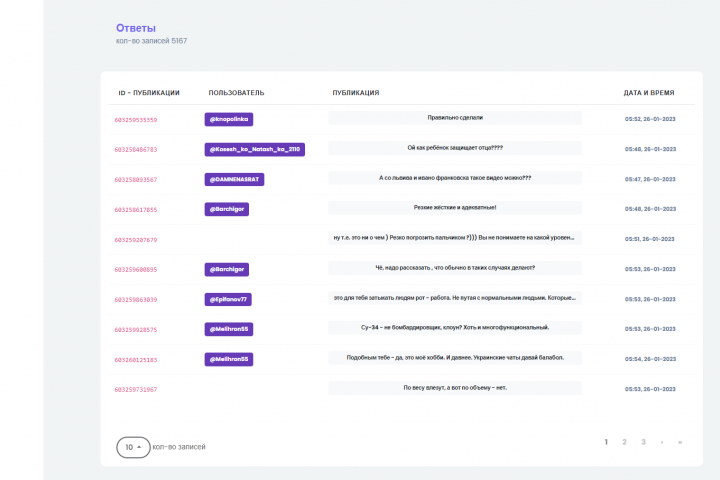Select current page number 1
The height and width of the screenshot is (480, 720).
click(606, 441)
